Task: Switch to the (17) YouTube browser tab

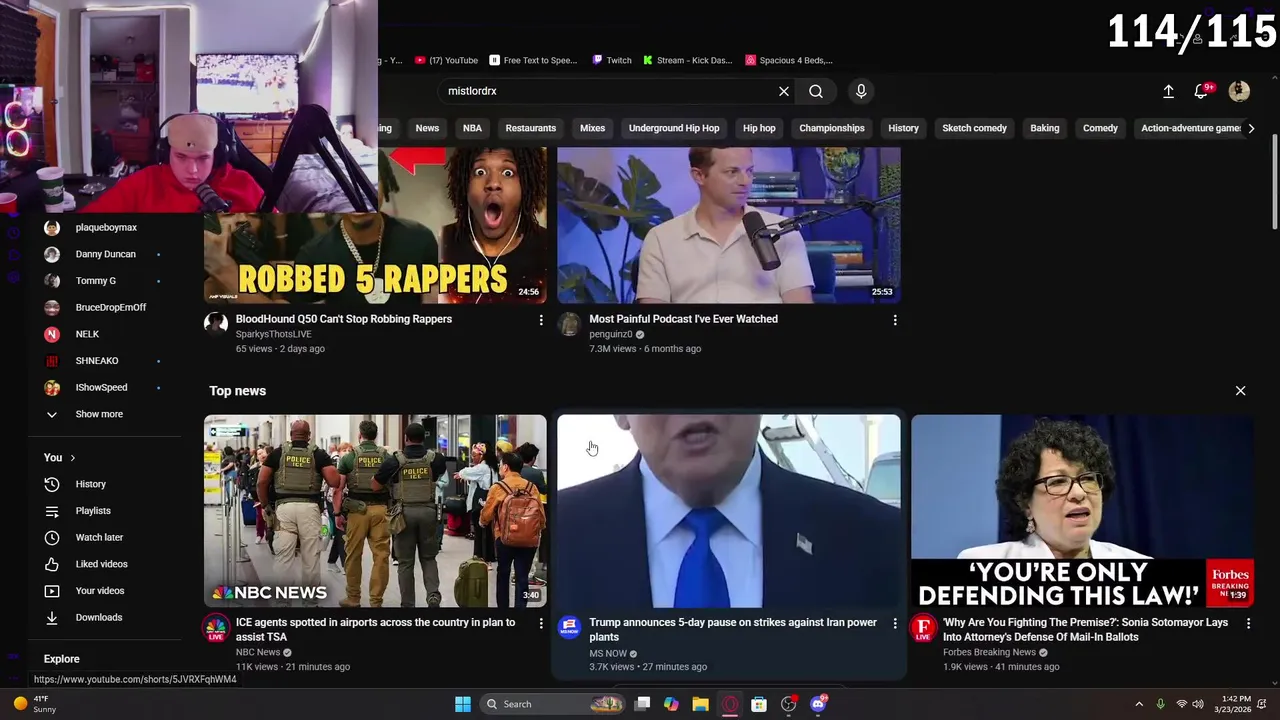Action: (446, 60)
